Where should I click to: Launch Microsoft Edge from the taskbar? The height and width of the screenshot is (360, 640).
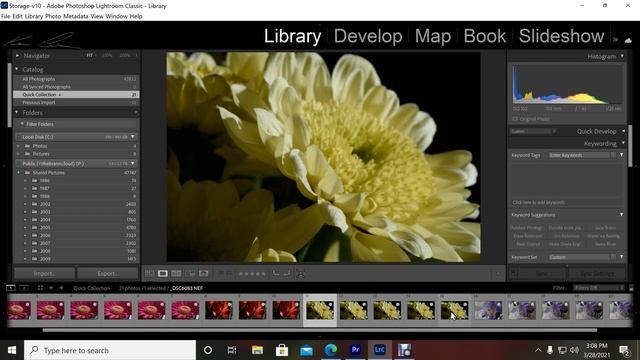(331, 350)
